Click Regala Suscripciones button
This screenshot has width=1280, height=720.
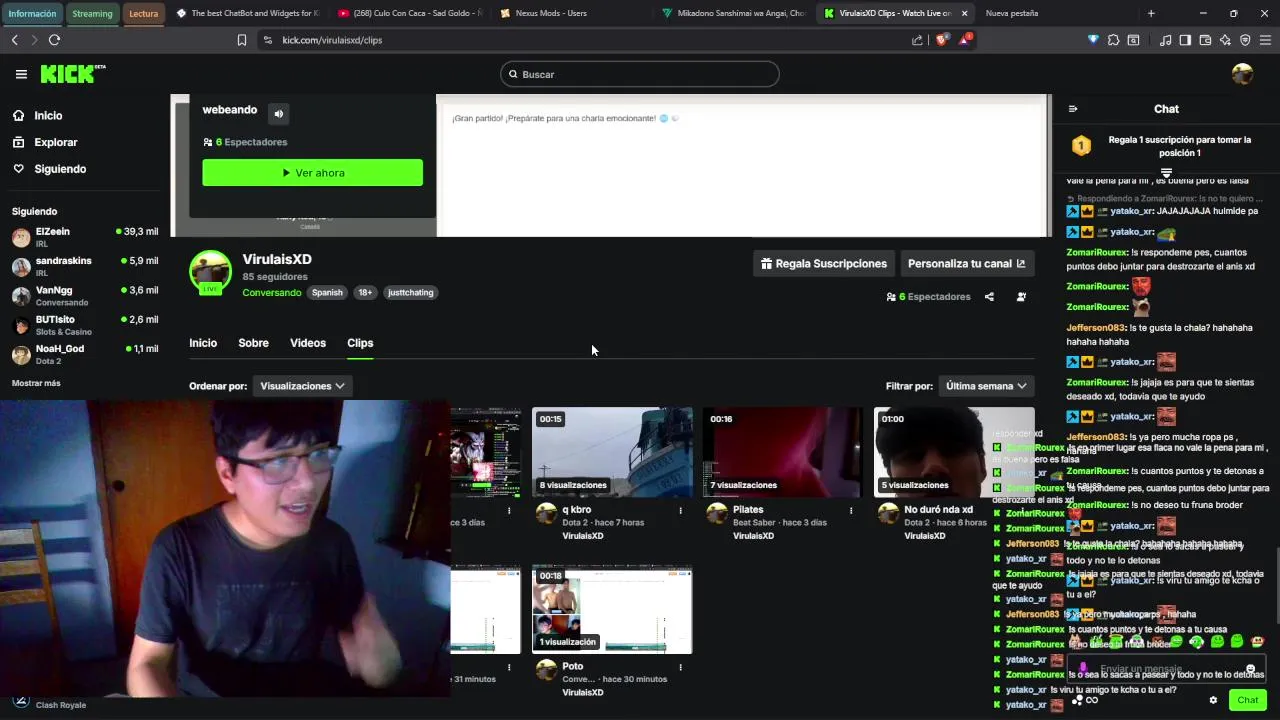[824, 264]
